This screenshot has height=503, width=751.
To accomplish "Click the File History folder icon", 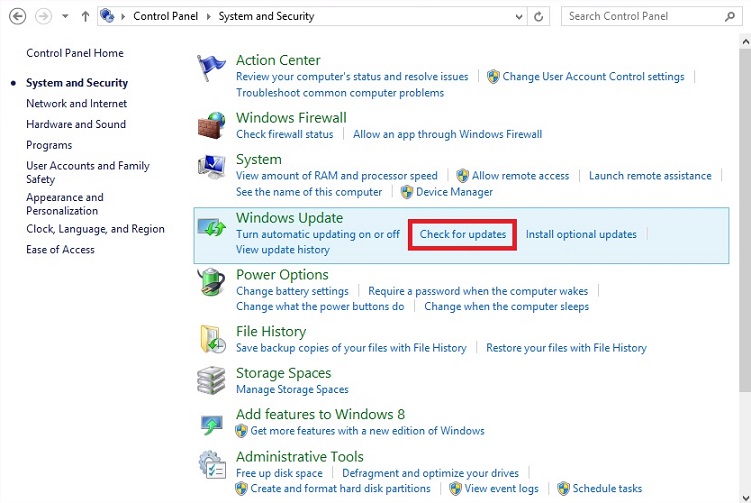I will coord(211,339).
